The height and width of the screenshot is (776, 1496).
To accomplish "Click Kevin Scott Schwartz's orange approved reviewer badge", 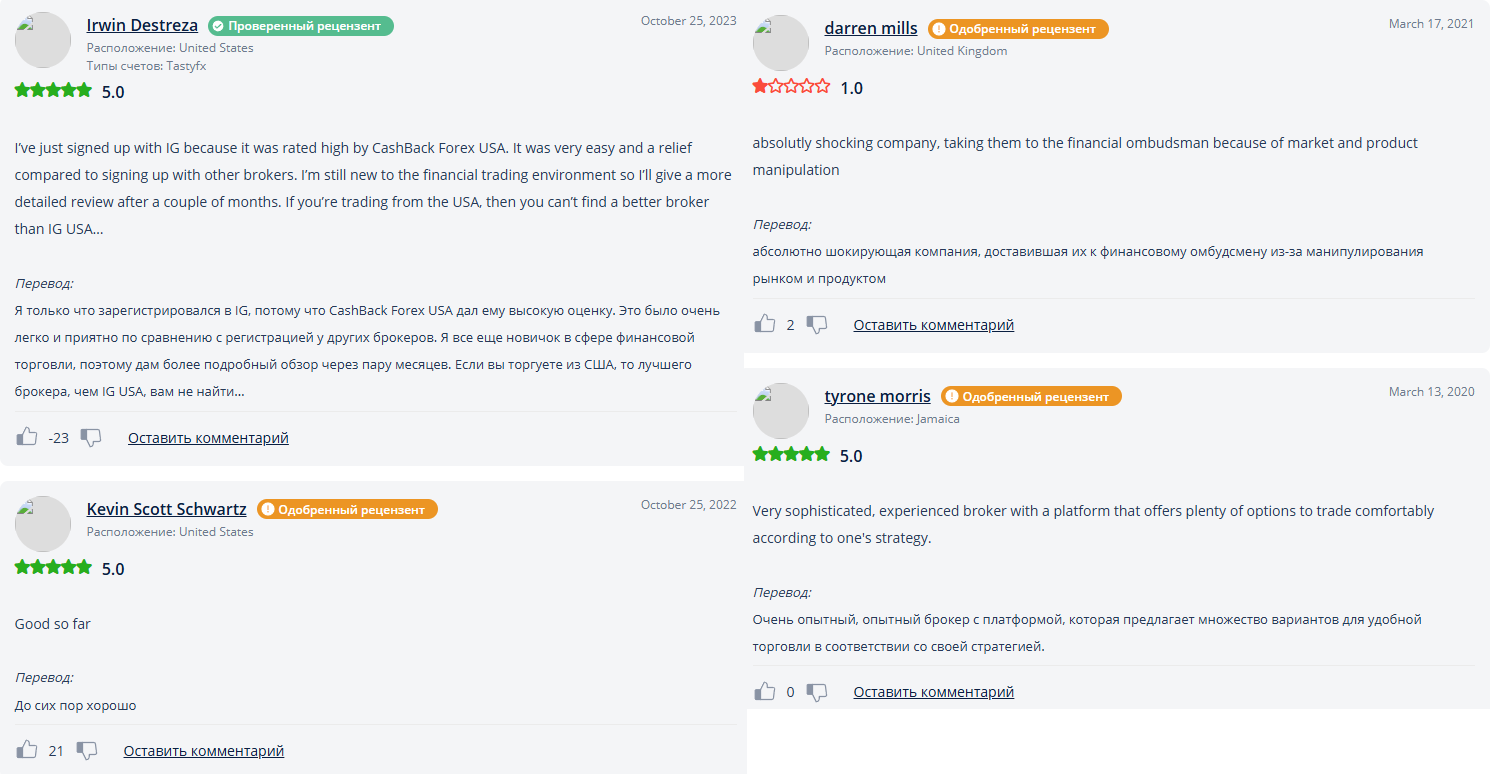I will [x=347, y=510].
